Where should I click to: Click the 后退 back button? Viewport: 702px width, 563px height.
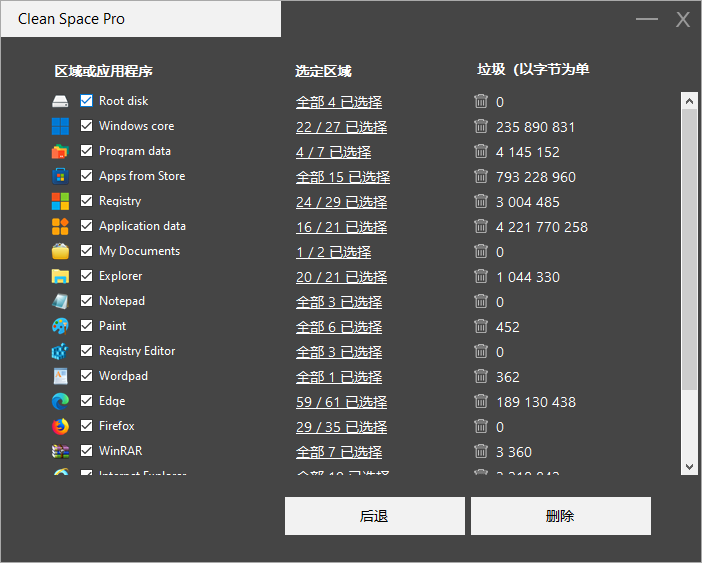point(374,516)
